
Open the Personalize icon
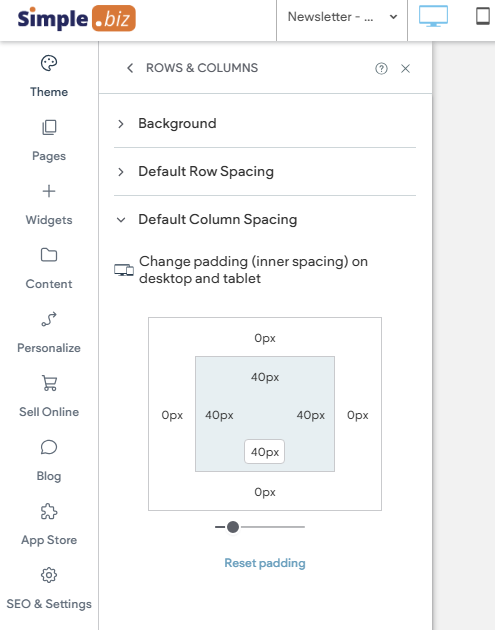point(49,319)
